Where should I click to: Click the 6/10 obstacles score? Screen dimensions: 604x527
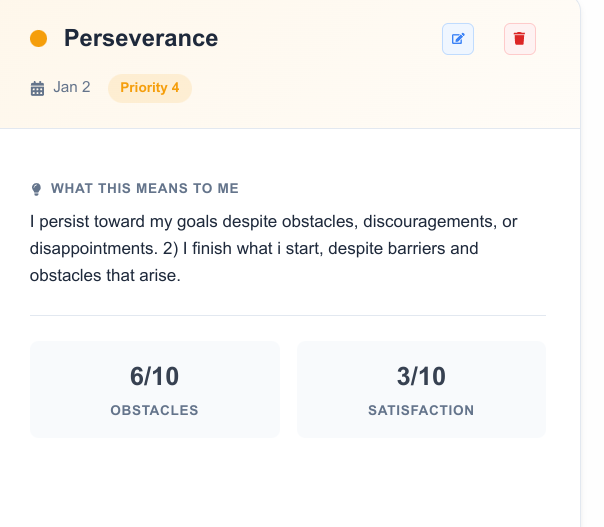(154, 376)
